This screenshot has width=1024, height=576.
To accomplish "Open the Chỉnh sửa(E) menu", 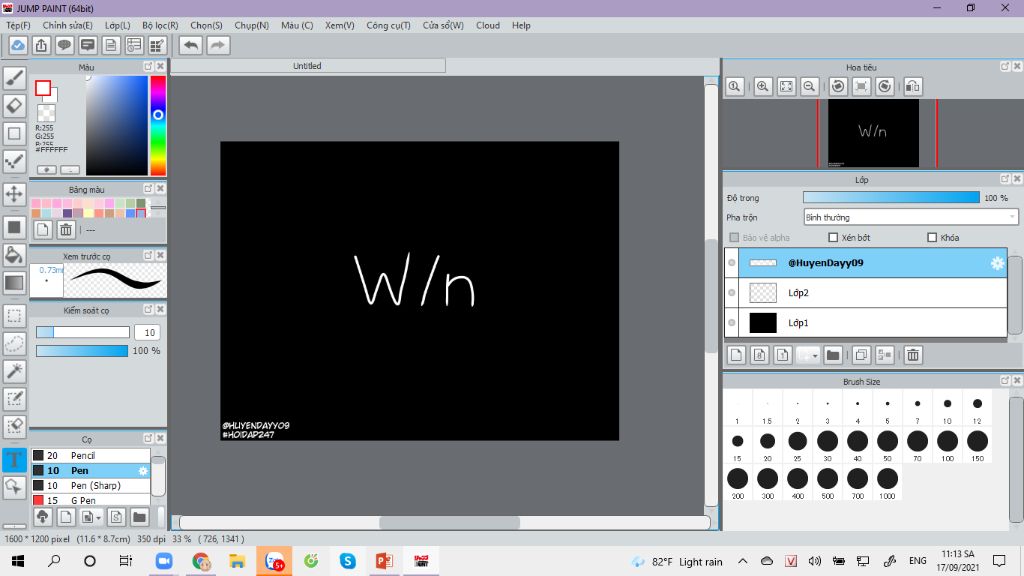I will click(67, 25).
